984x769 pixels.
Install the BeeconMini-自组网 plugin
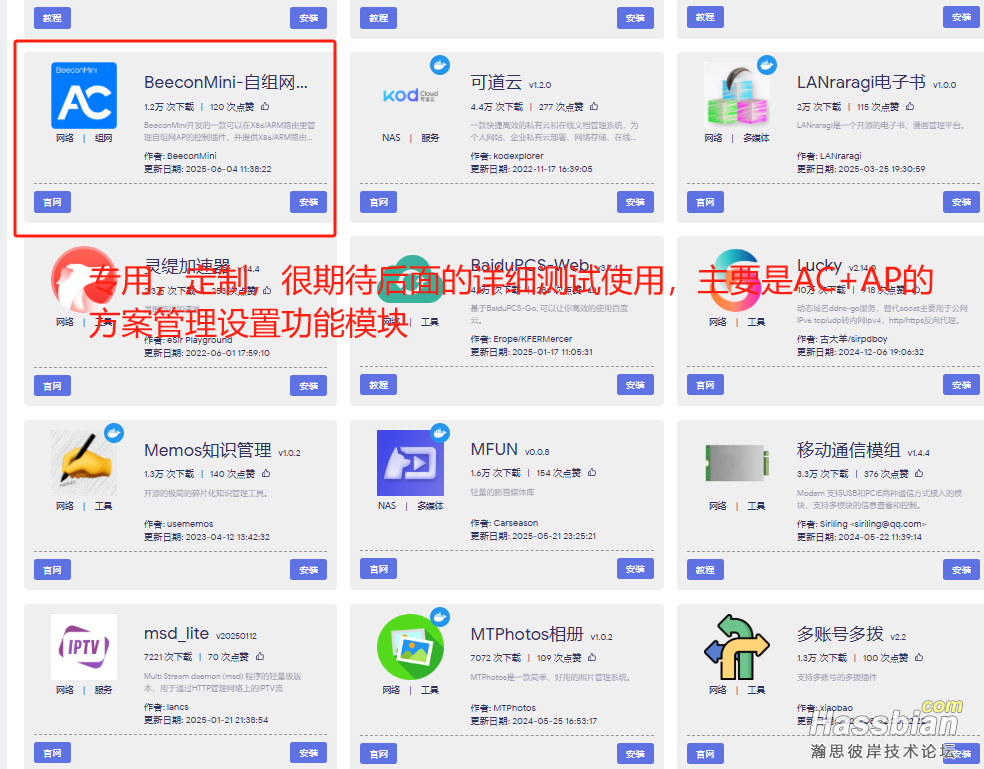308,202
